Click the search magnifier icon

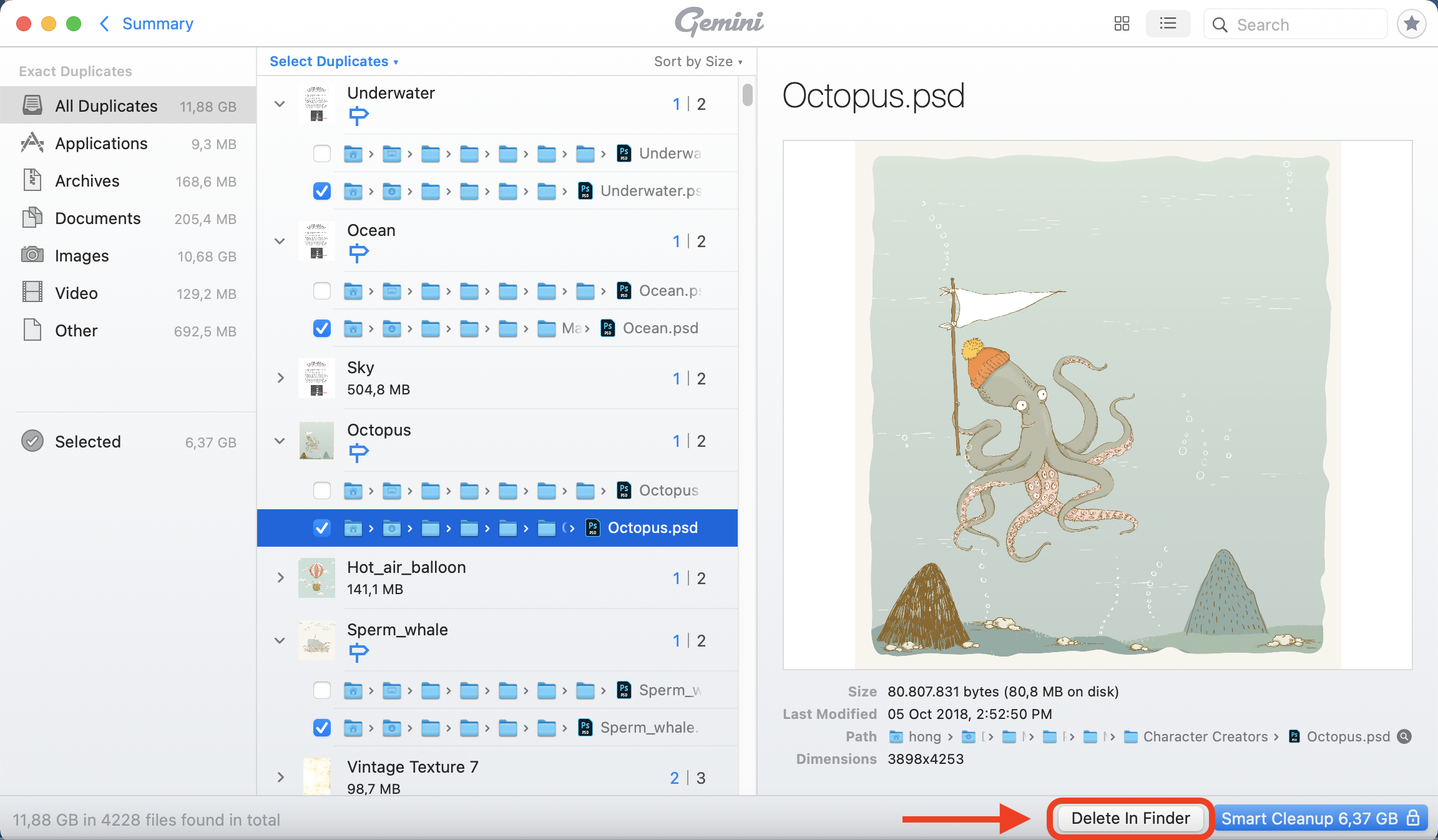pos(1220,25)
